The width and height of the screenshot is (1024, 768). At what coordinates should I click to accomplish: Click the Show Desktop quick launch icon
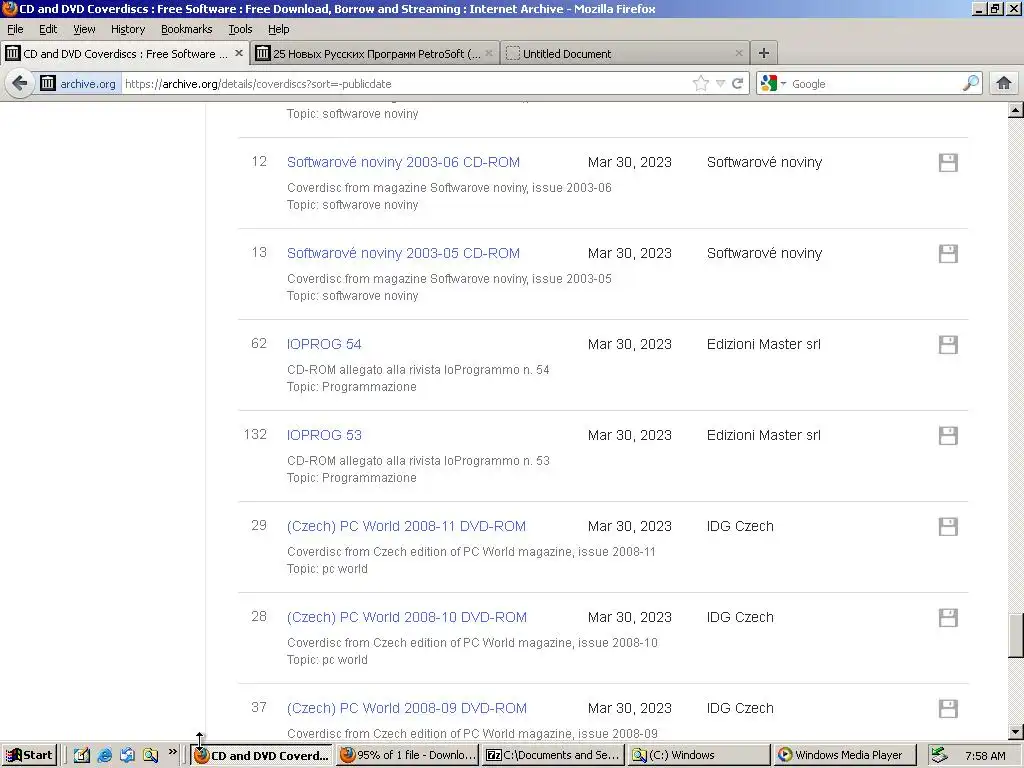81,756
